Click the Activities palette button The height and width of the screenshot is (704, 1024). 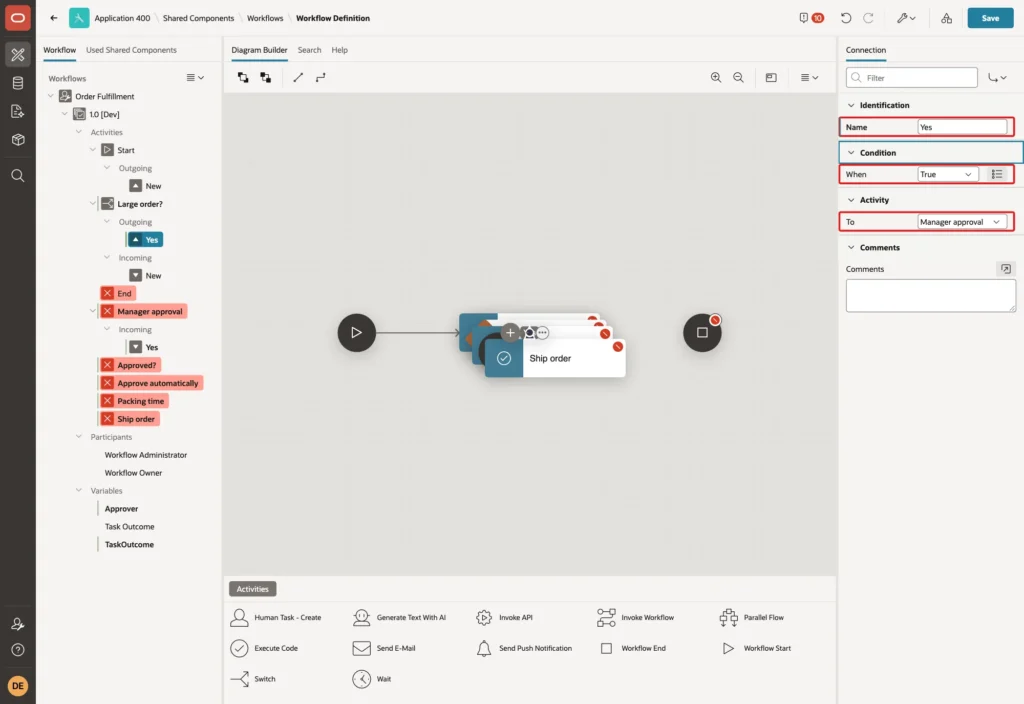point(253,588)
